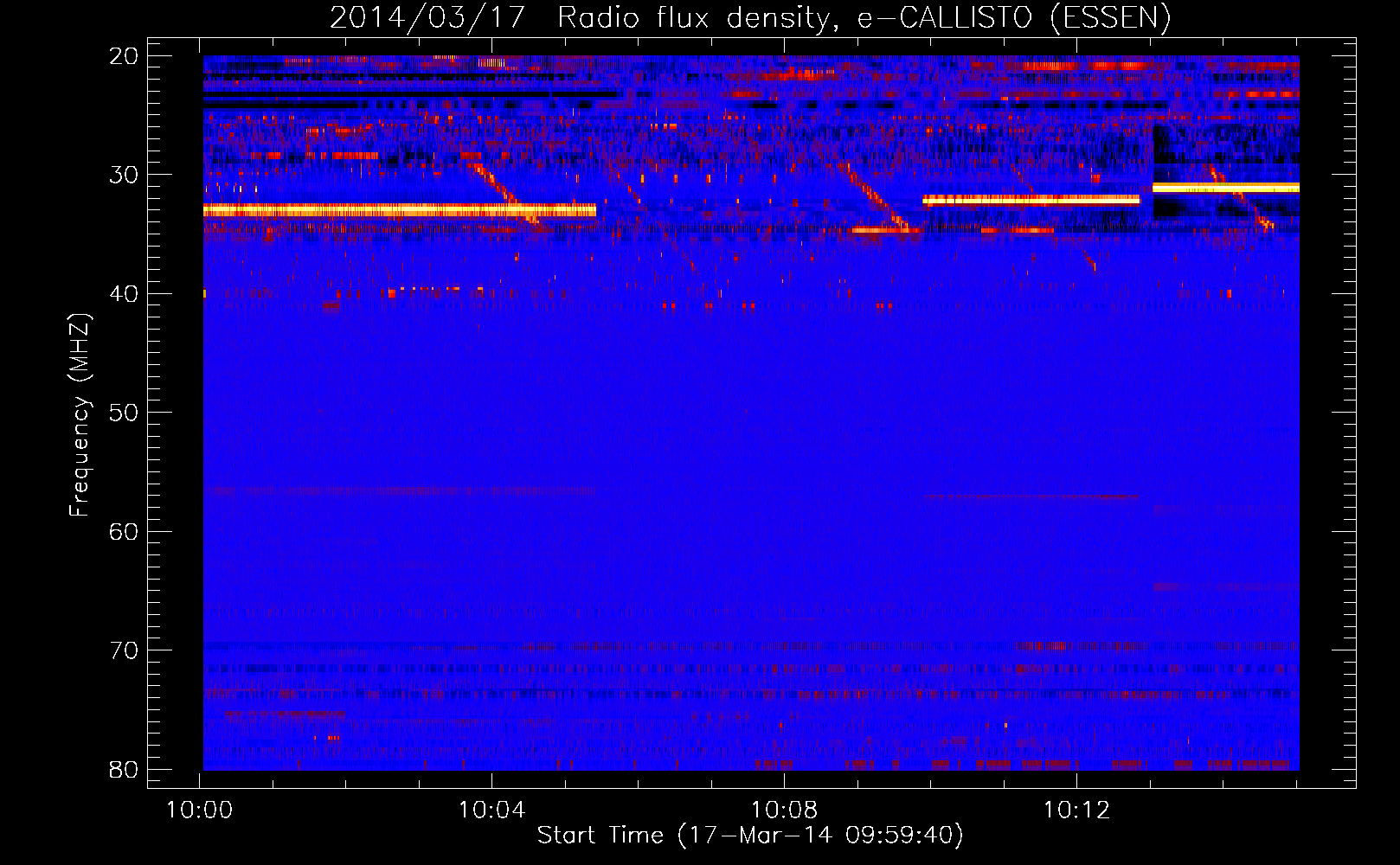Click the plot title '2014/03/17 Radio flux density'
1400x865 pixels.
coord(750,17)
